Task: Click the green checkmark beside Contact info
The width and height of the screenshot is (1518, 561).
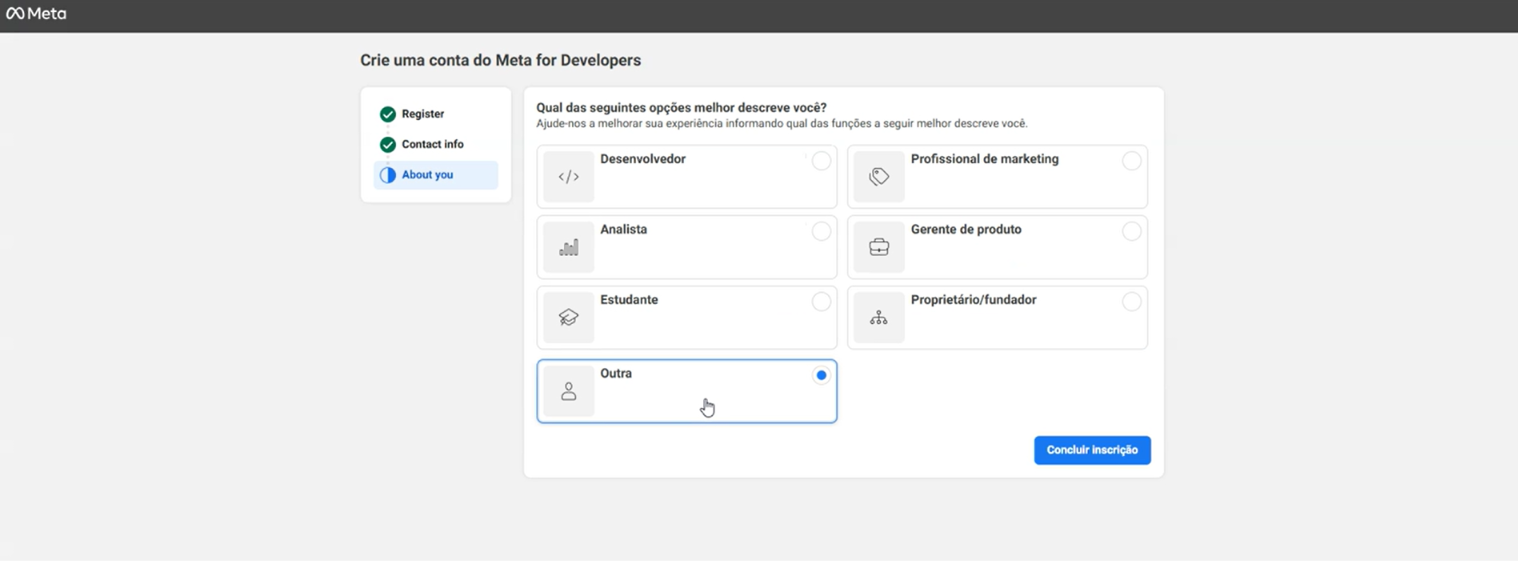Action: click(x=388, y=144)
